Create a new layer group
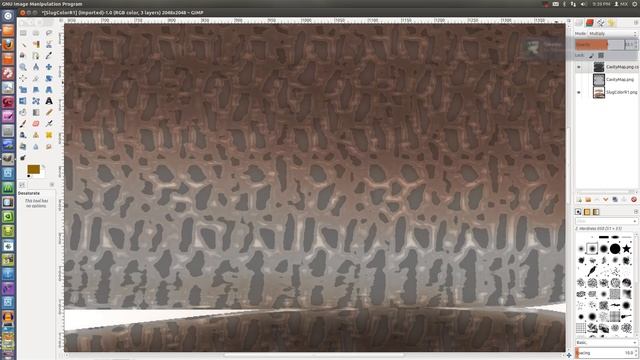640x360 pixels. click(588, 200)
